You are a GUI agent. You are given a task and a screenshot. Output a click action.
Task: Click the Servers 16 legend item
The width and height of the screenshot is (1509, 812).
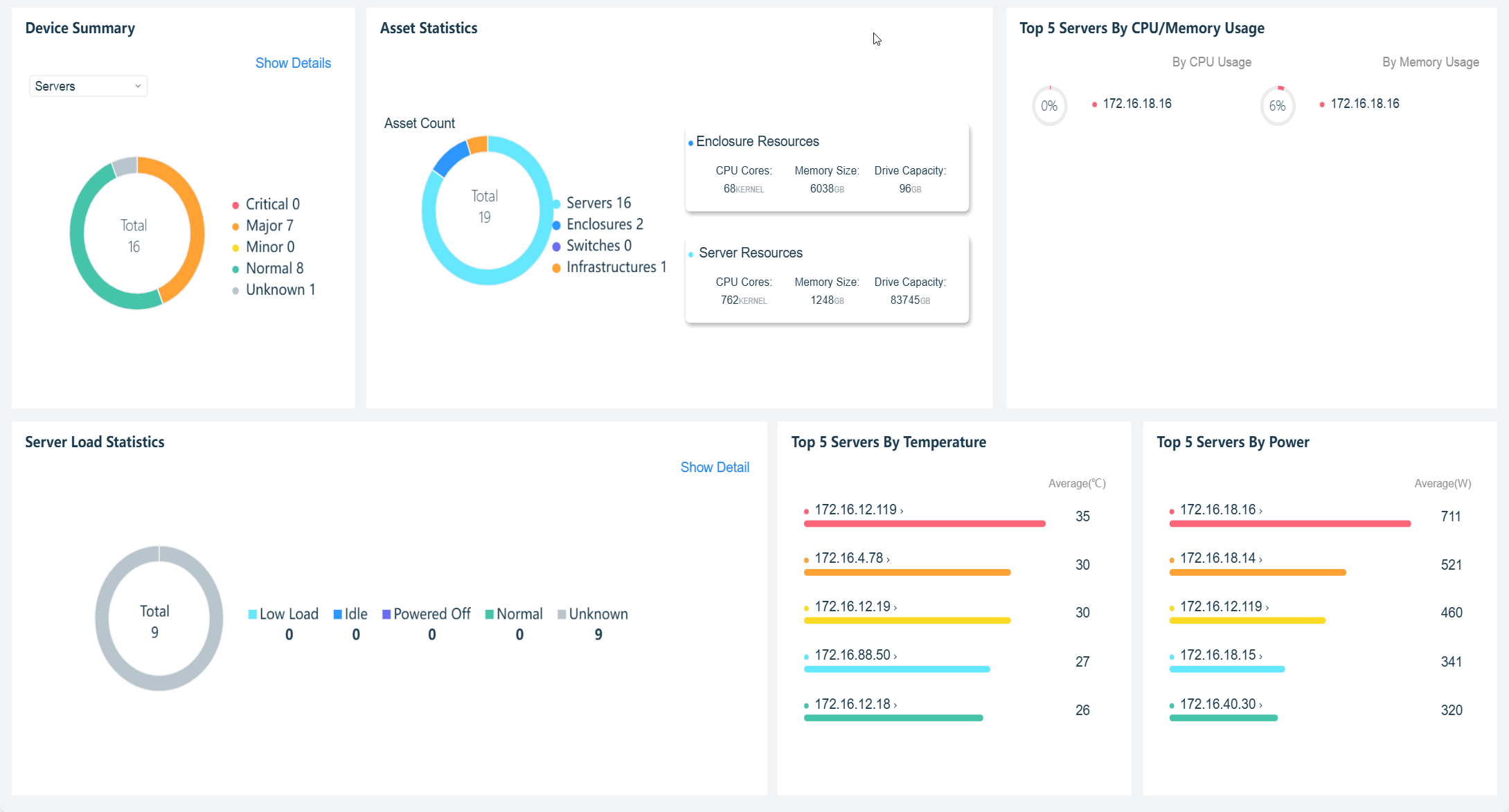coord(592,203)
